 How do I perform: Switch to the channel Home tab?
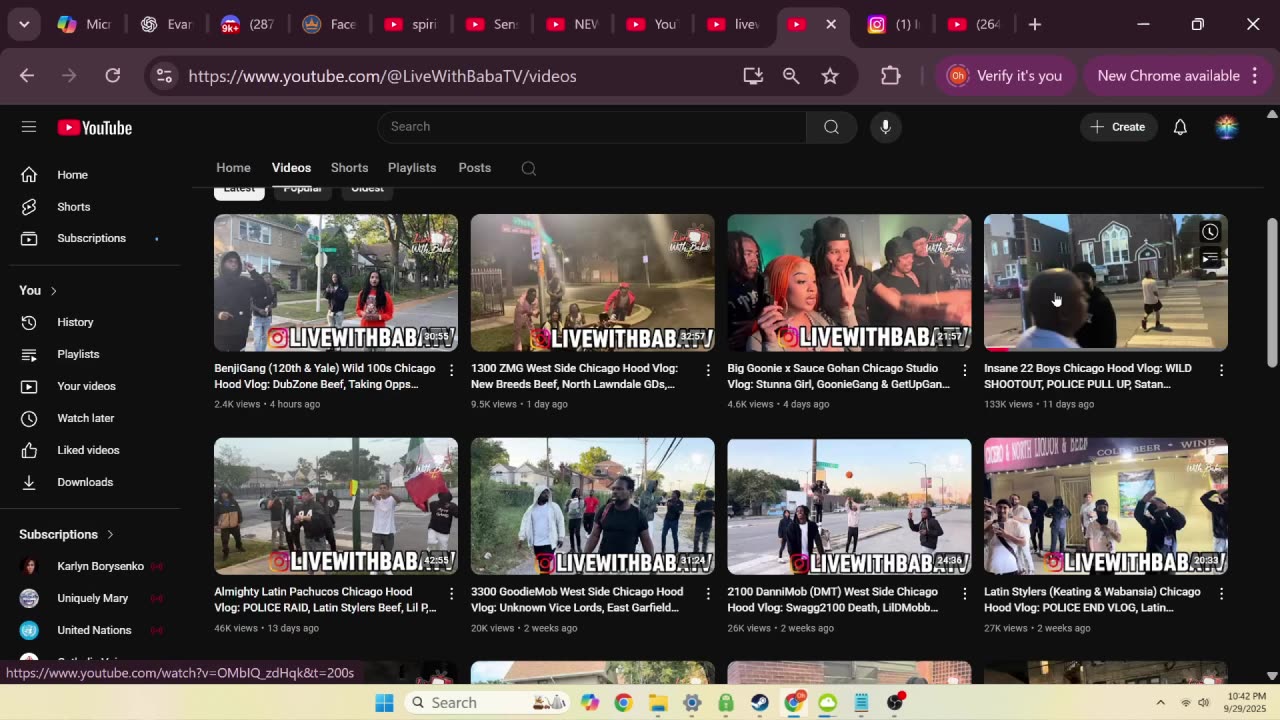[x=233, y=168]
